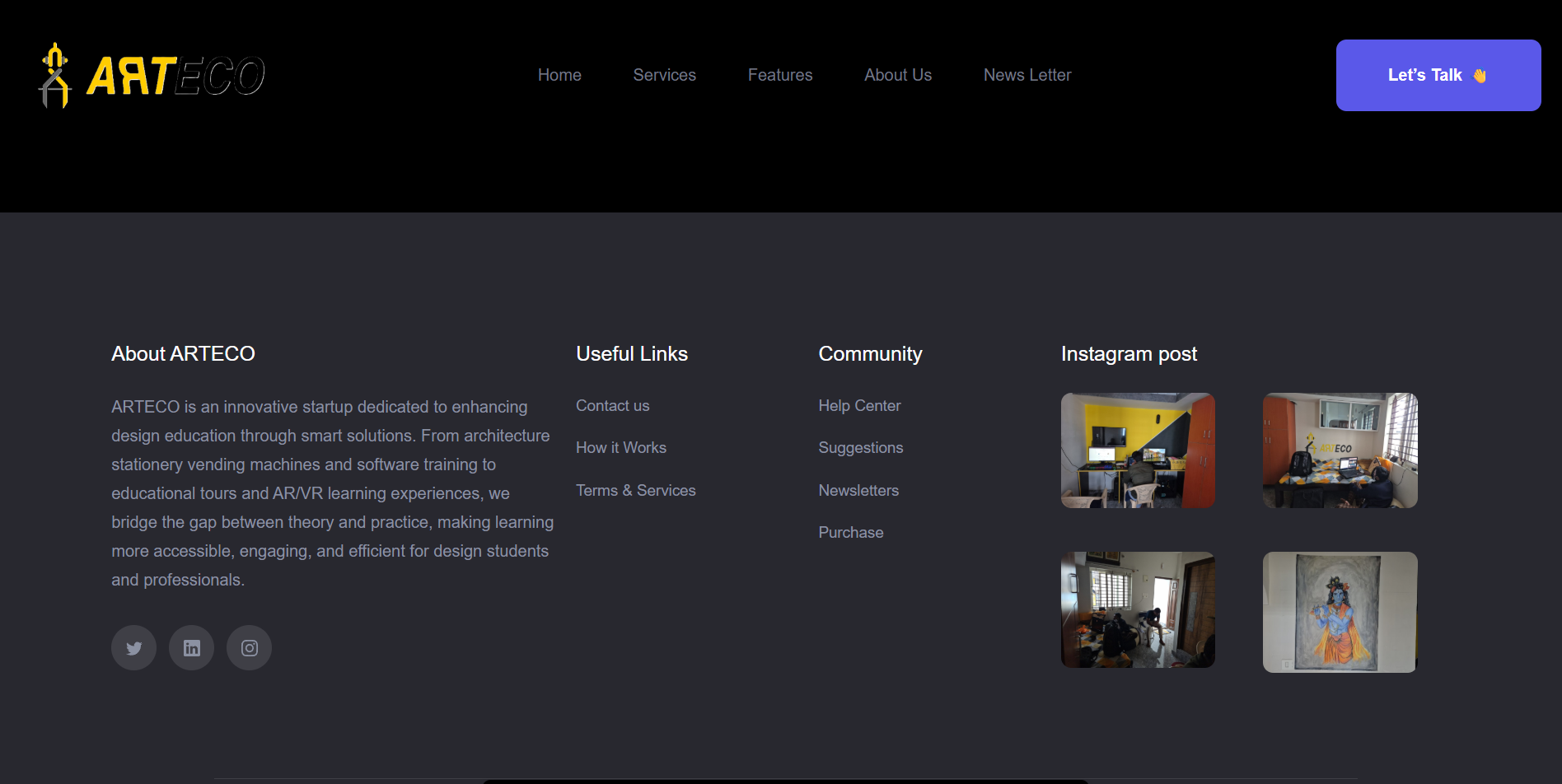Image resolution: width=1562 pixels, height=784 pixels.
Task: Open the Newsletters community link
Action: (858, 491)
